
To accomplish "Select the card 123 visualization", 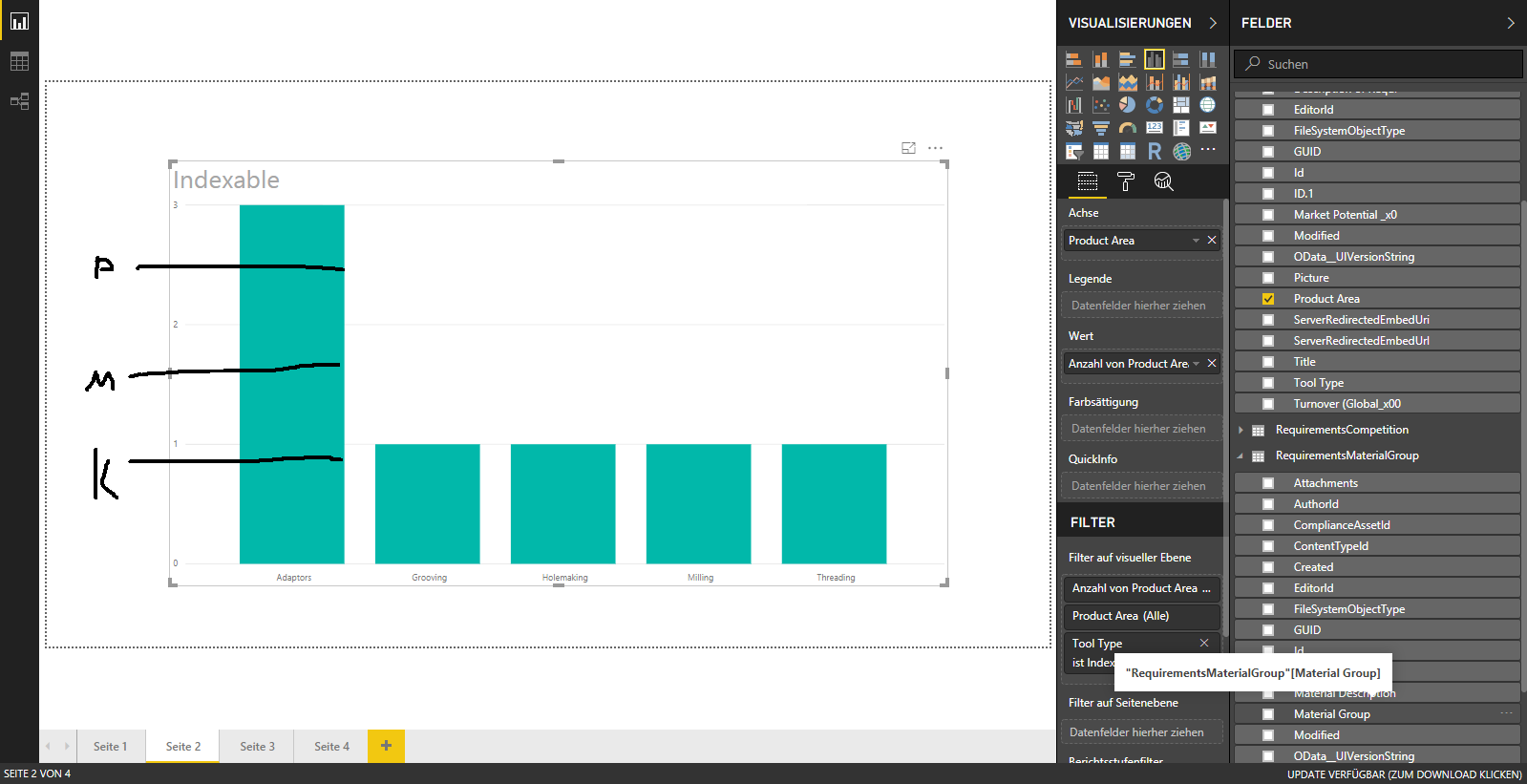I will [x=1155, y=128].
